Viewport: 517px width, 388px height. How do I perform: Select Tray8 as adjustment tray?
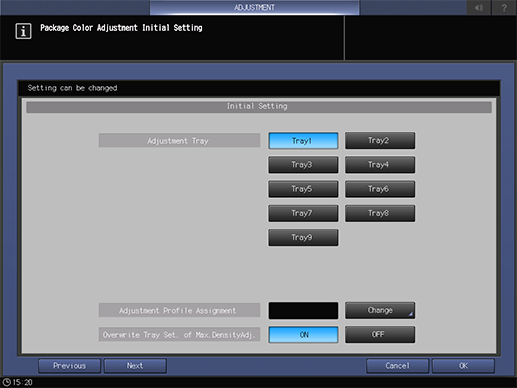pos(380,213)
